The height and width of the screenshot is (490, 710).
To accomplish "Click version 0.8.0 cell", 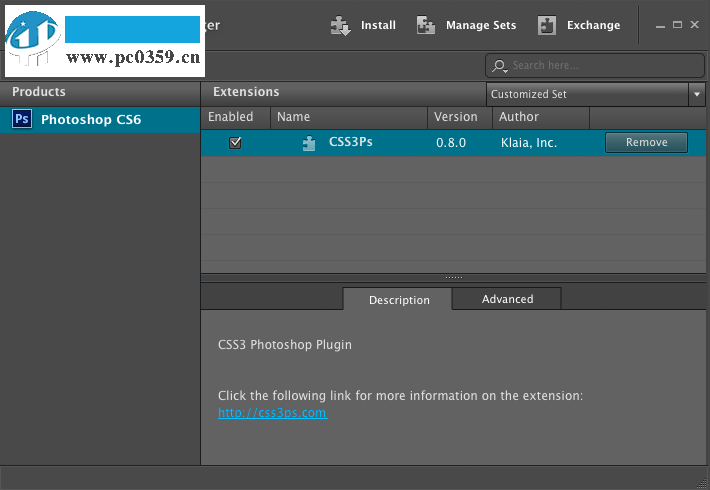I will [451, 143].
